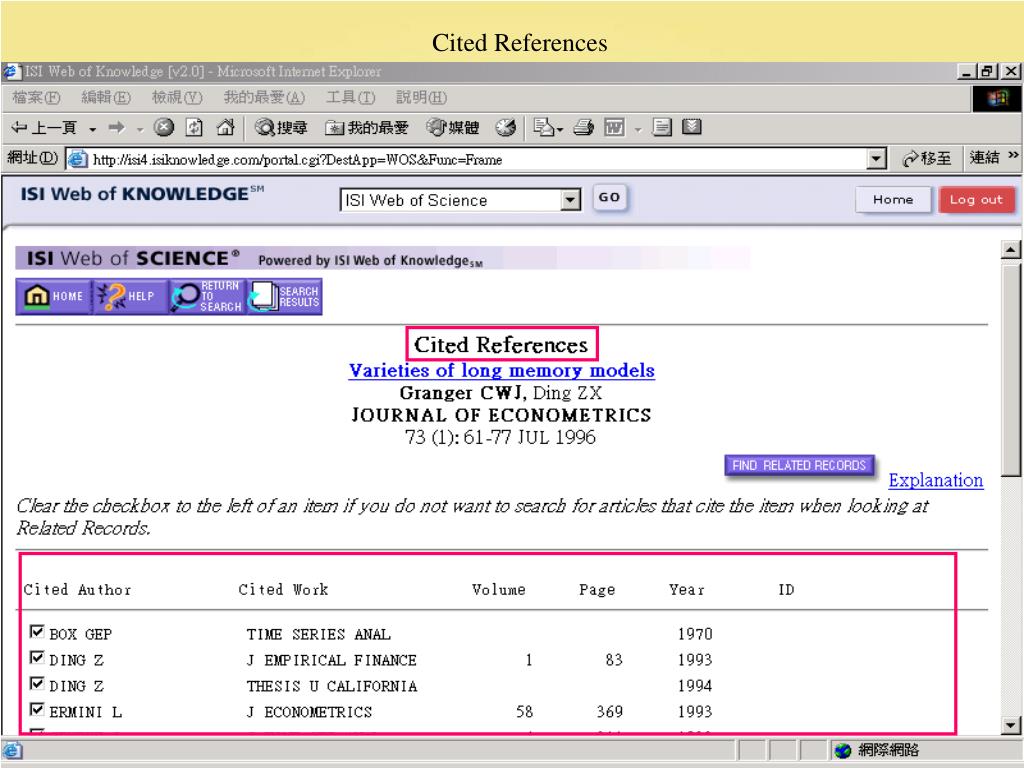Click the IE icon in the status bar

pyautogui.click(x=12, y=750)
